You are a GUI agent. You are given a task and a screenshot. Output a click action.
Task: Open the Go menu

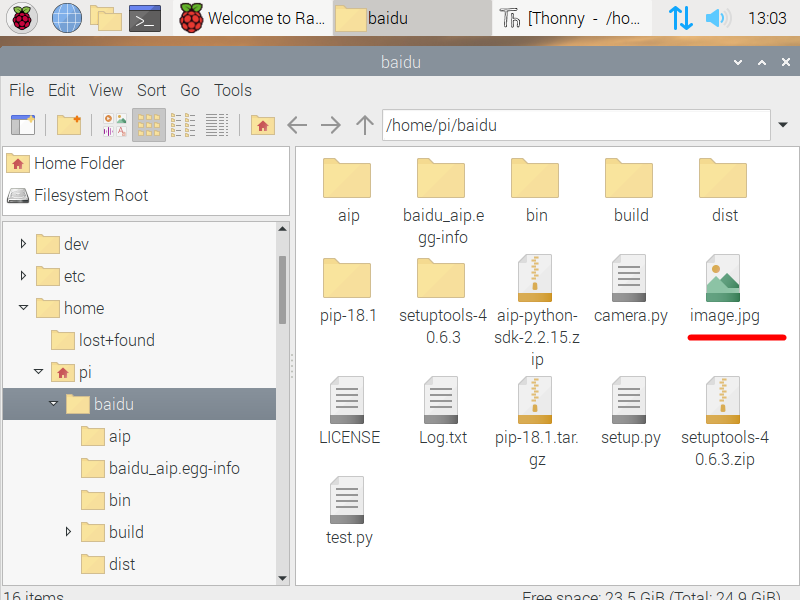[x=190, y=90]
